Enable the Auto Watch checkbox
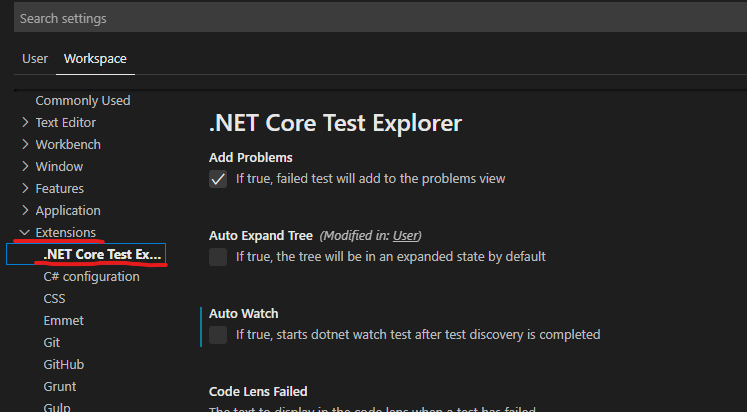 point(218,335)
